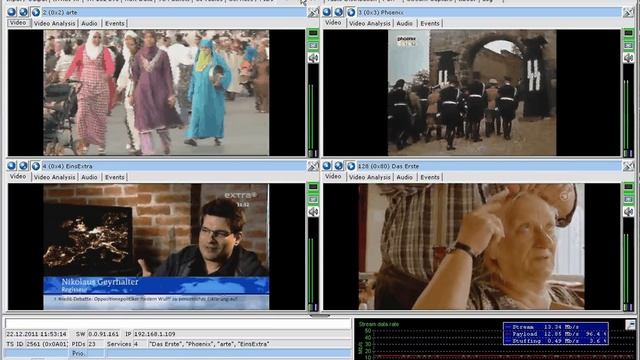Image resolution: width=640 pixels, height=360 pixels.
Task: Click the Phoenix video preview with stone archway
Action: point(472,93)
